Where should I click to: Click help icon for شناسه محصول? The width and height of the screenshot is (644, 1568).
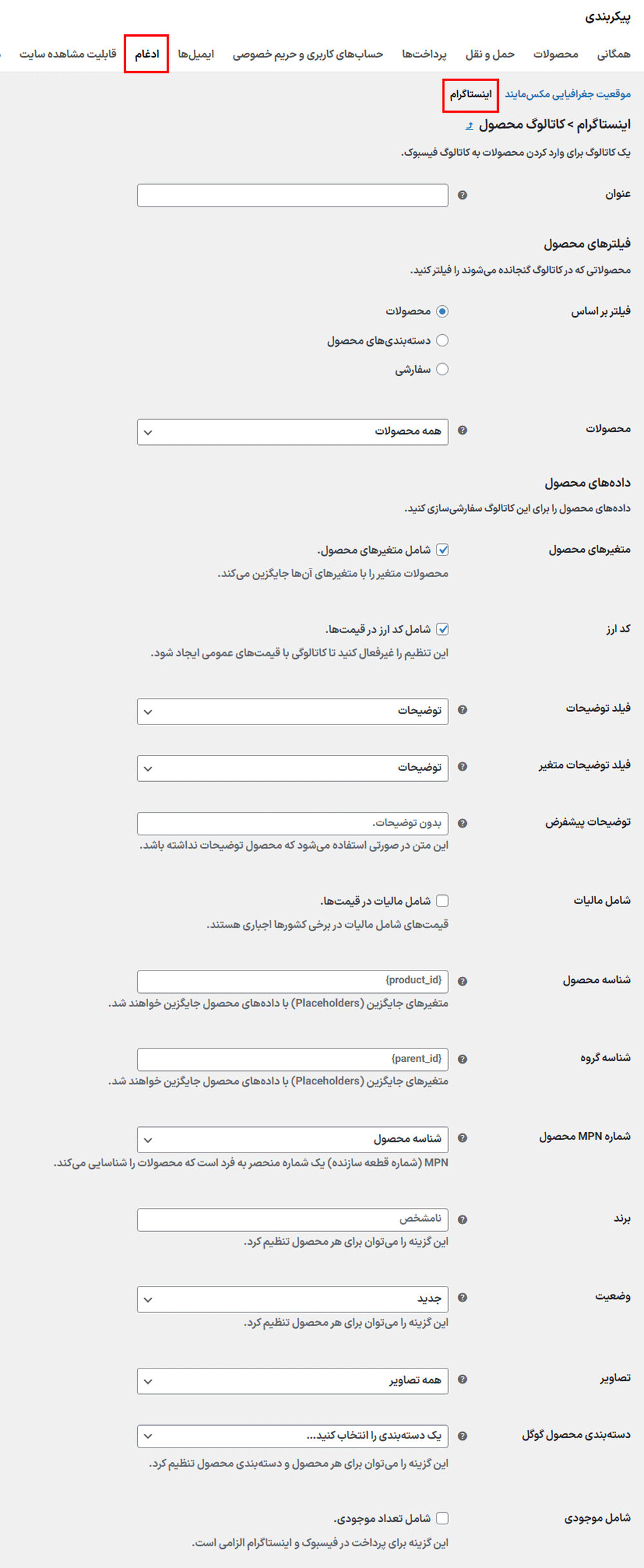(x=462, y=981)
